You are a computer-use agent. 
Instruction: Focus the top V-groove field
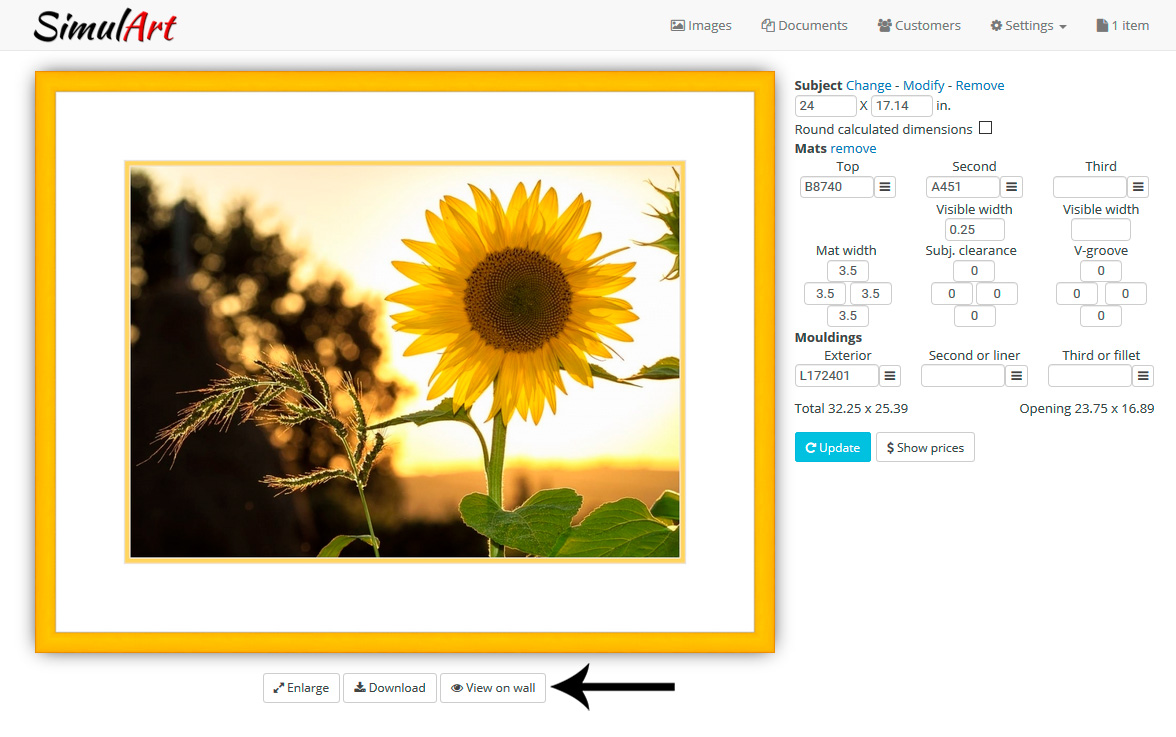pyautogui.click(x=1100, y=271)
